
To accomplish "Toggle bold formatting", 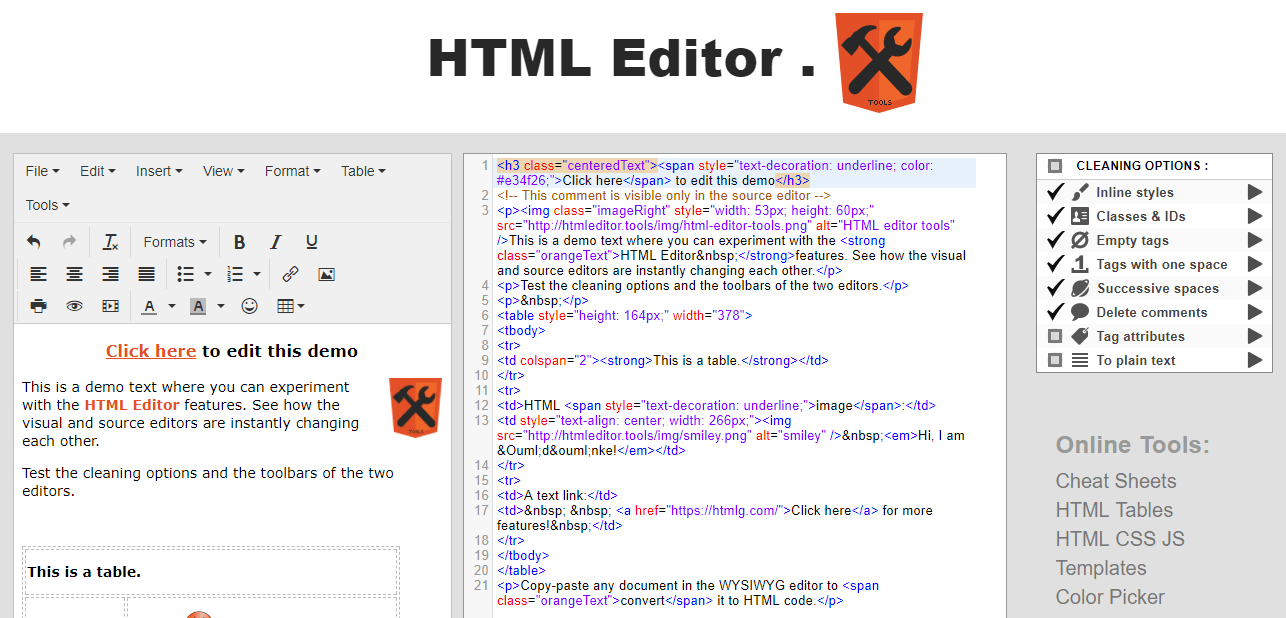I will tap(239, 241).
